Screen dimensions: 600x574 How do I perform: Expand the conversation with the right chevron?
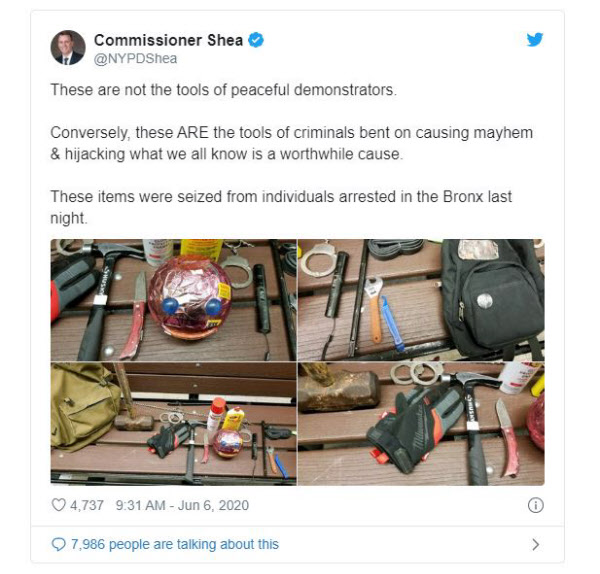(536, 544)
